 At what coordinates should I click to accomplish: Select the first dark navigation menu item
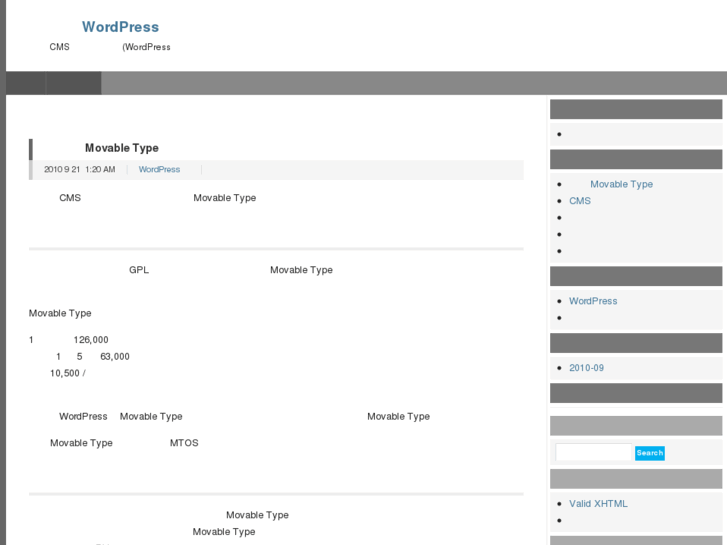tap(26, 83)
